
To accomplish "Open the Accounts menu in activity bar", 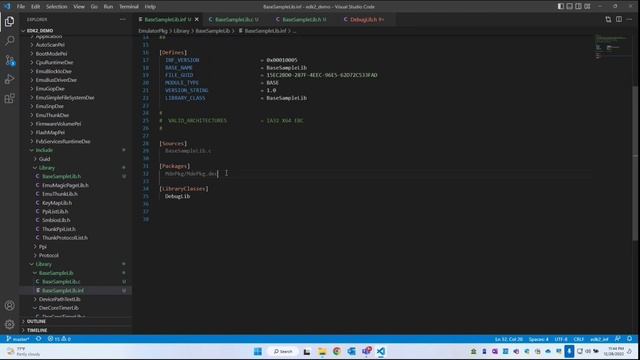I will (9, 305).
